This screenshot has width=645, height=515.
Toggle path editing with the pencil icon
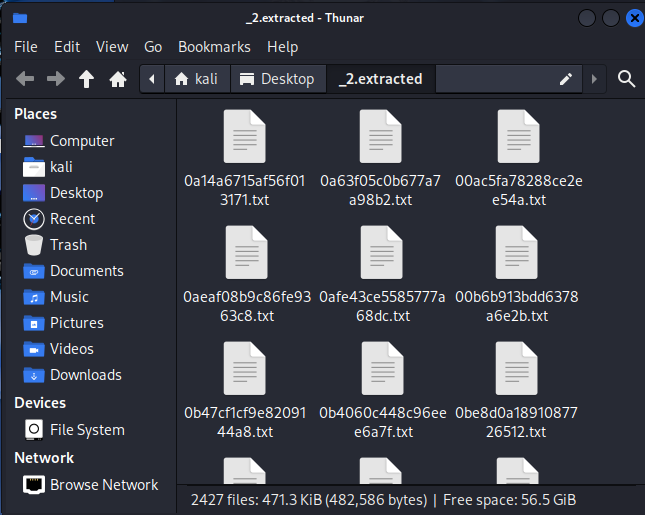(x=566, y=79)
